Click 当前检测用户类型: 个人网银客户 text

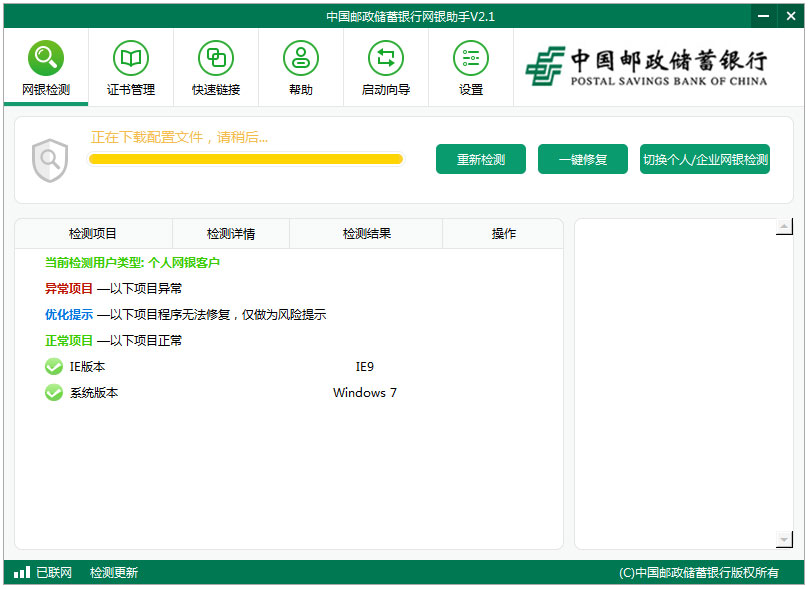(x=132, y=262)
